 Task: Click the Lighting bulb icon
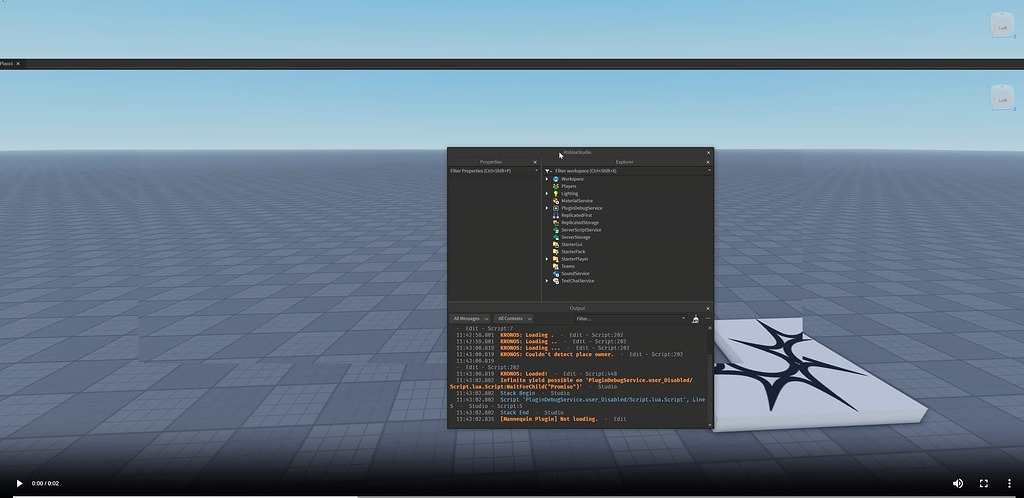tap(556, 193)
